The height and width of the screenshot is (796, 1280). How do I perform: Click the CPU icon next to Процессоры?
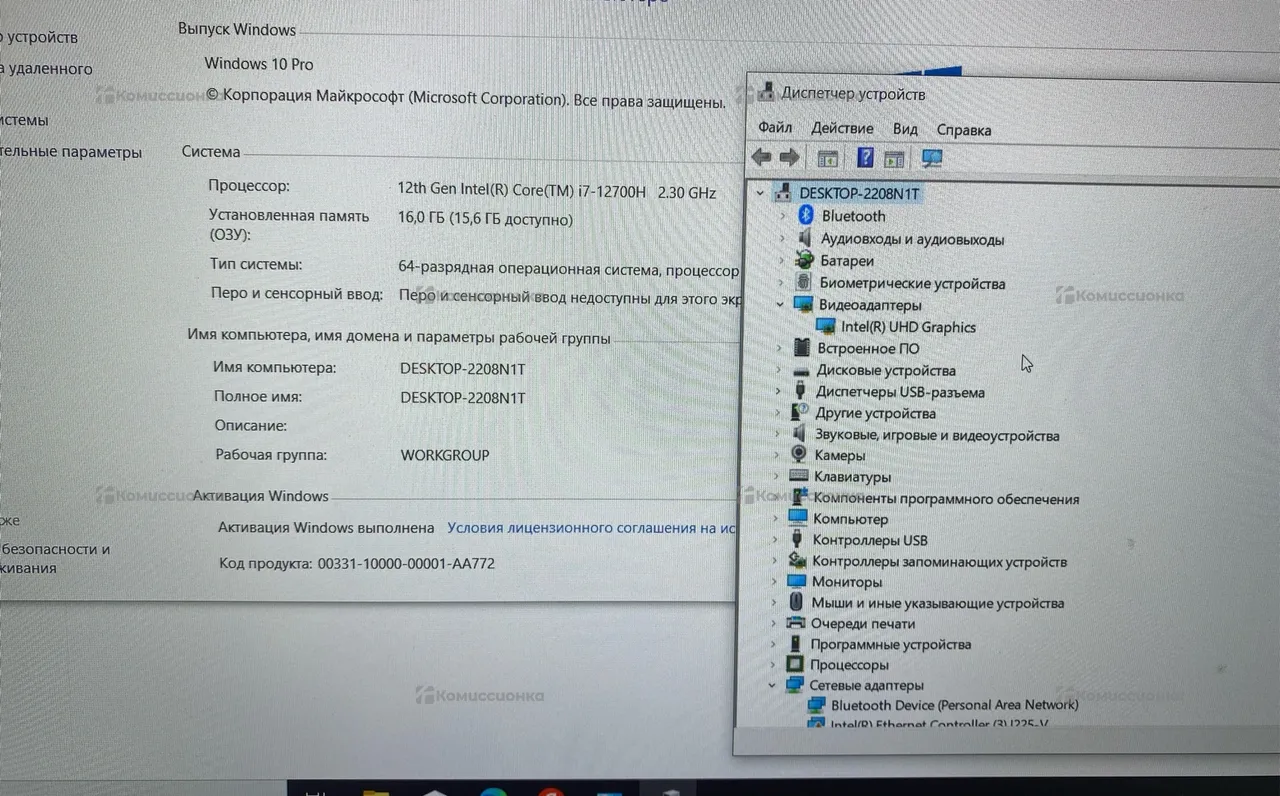(795, 664)
